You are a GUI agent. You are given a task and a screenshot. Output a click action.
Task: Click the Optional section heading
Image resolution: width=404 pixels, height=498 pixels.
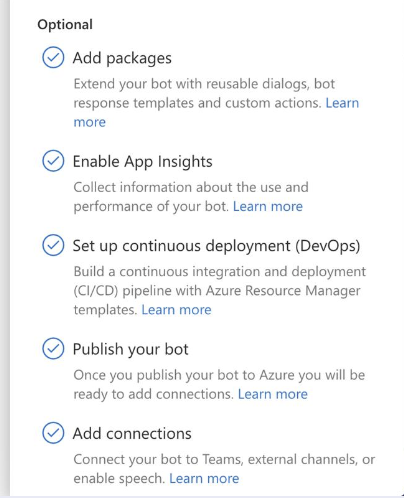tap(65, 25)
